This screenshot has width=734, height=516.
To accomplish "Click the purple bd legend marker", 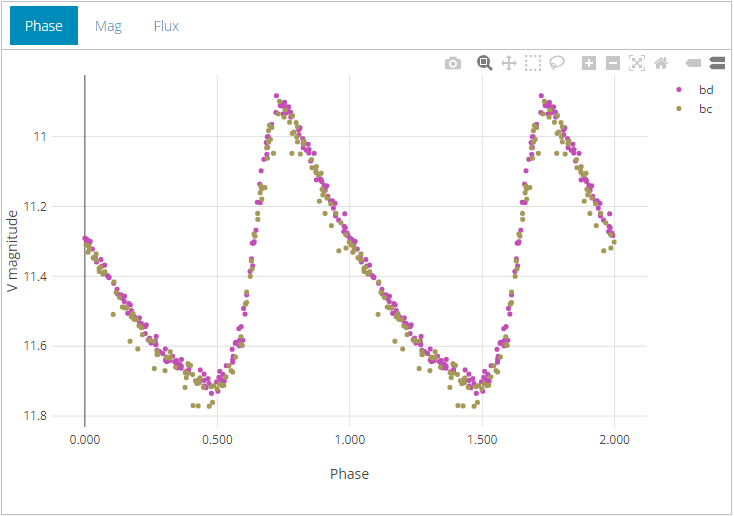I will tap(679, 89).
